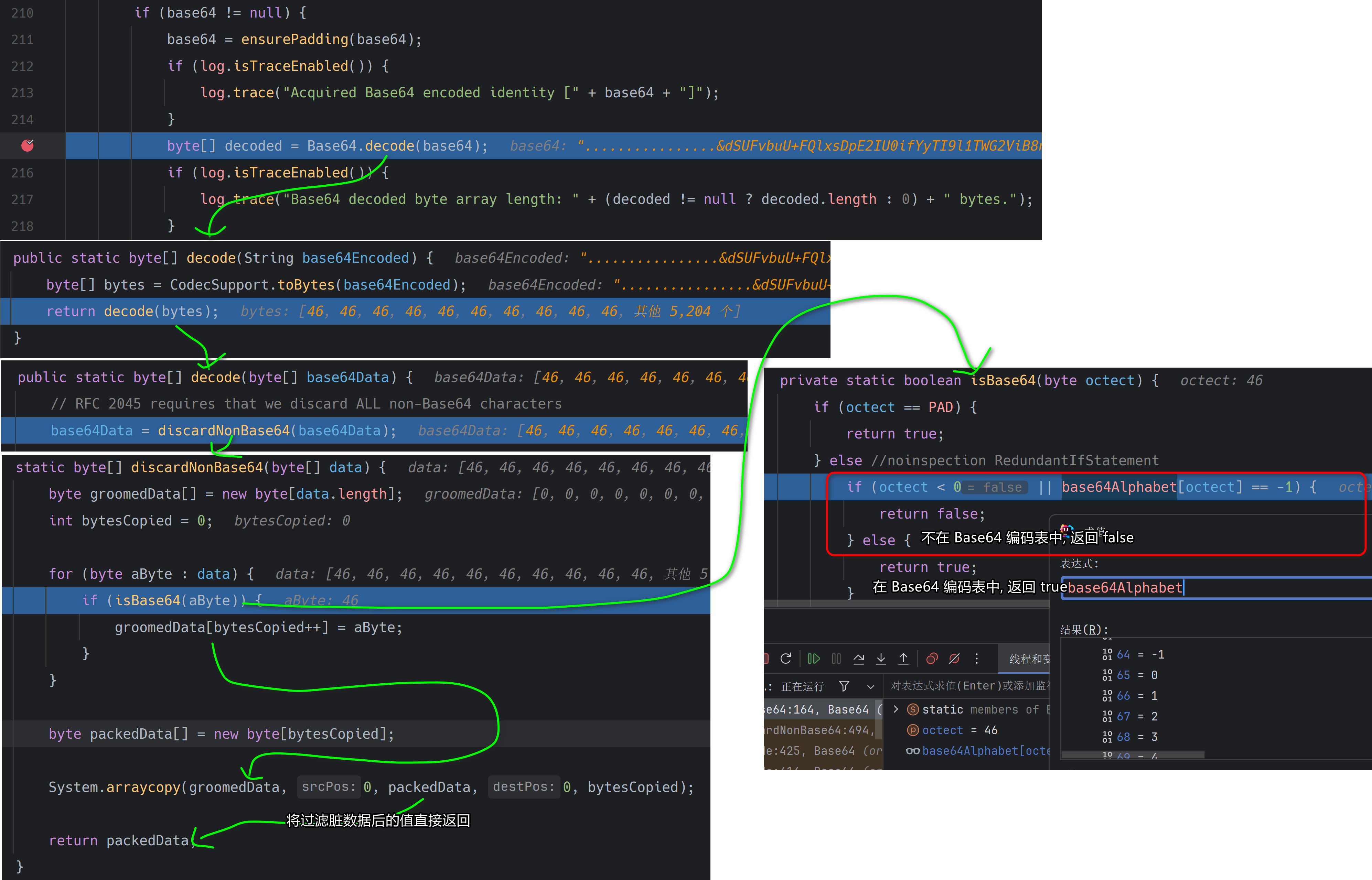1372x880 pixels.
Task: Click the binary icon beside result 64
Action: point(1107,654)
